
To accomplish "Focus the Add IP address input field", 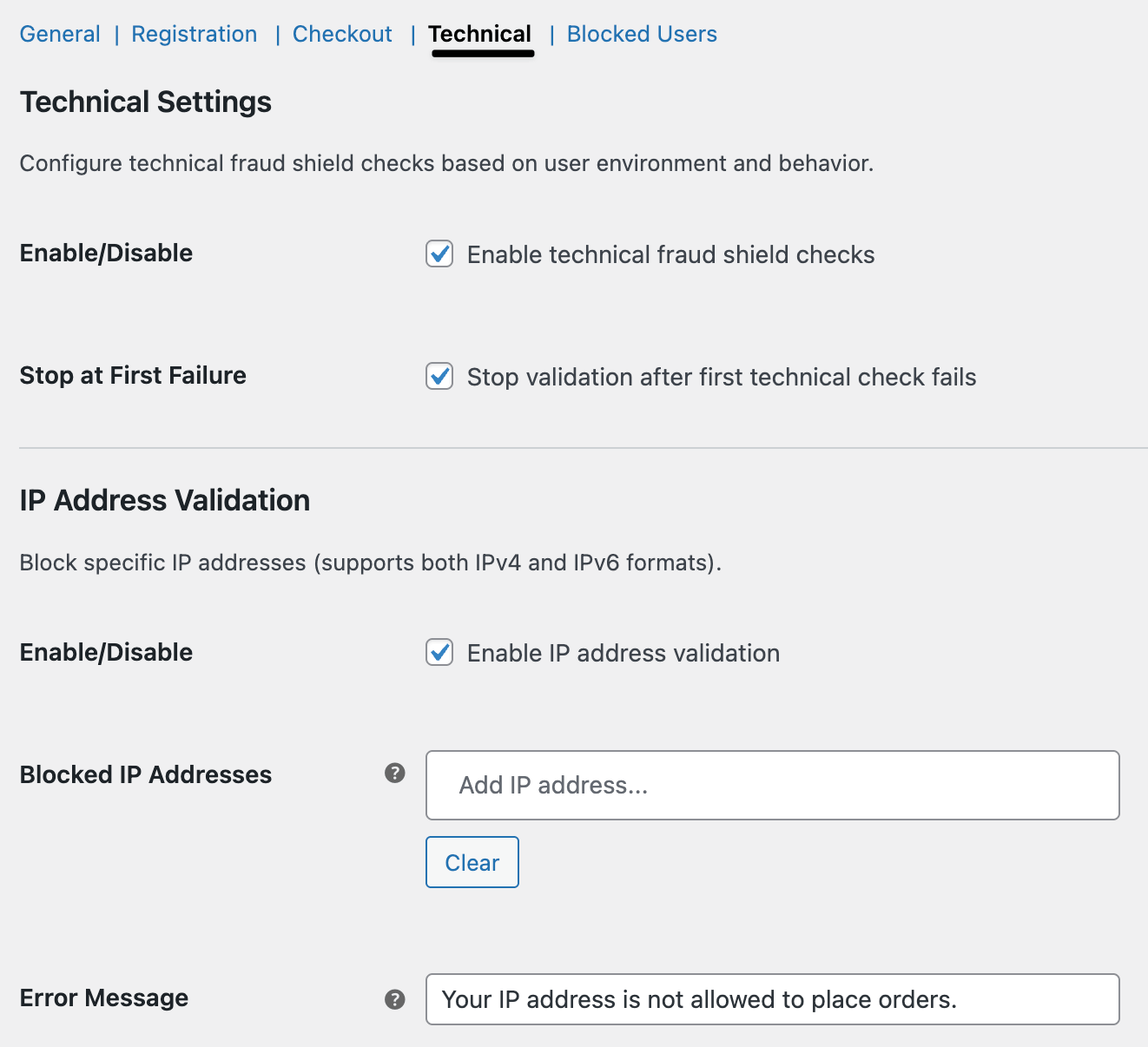I will (x=772, y=785).
